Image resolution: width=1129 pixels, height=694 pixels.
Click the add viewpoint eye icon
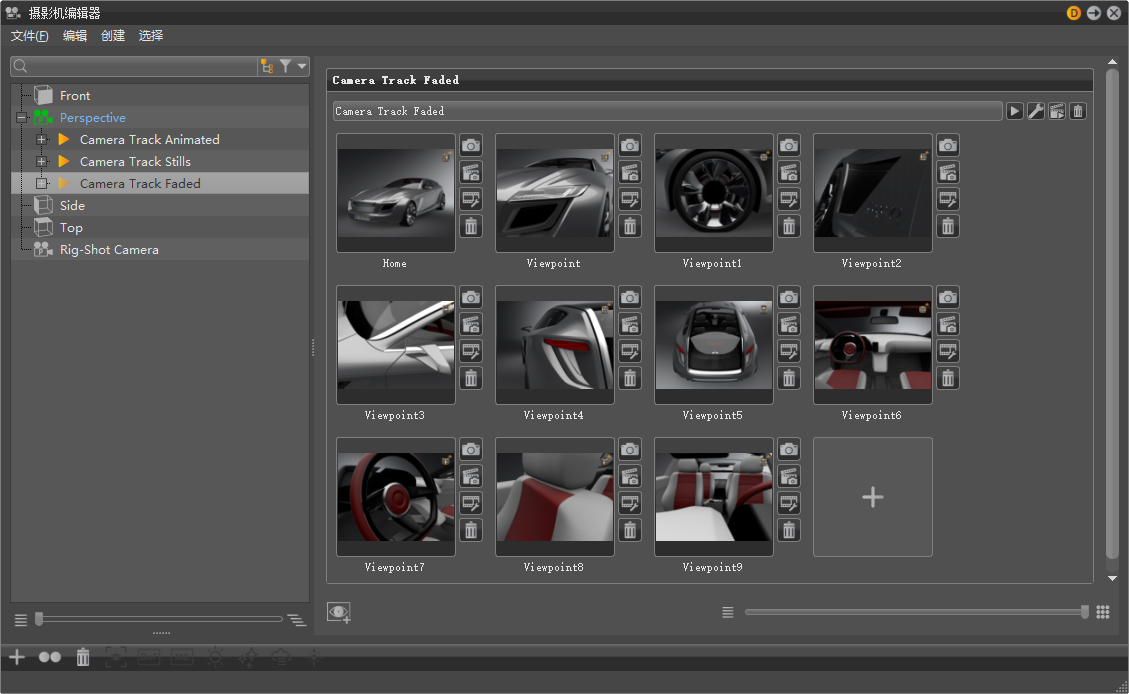click(339, 612)
